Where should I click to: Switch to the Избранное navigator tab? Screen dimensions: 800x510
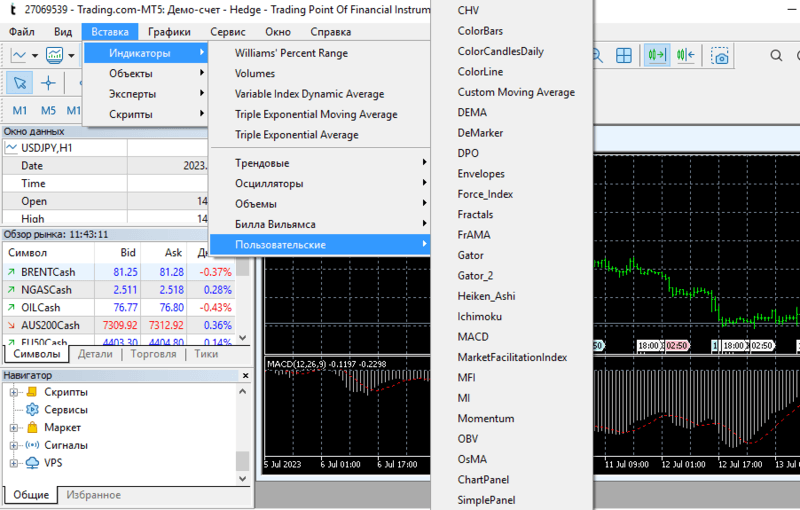(93, 495)
